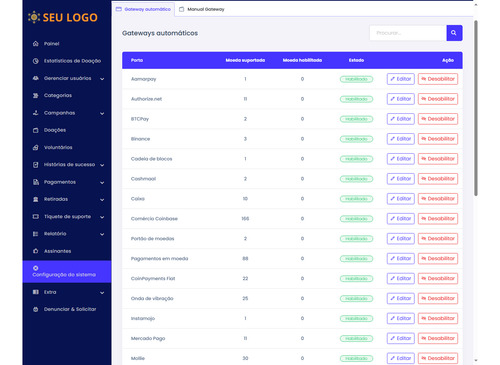Expand the Histórias de sucesso chevron
The image size is (500, 365).
(x=102, y=165)
